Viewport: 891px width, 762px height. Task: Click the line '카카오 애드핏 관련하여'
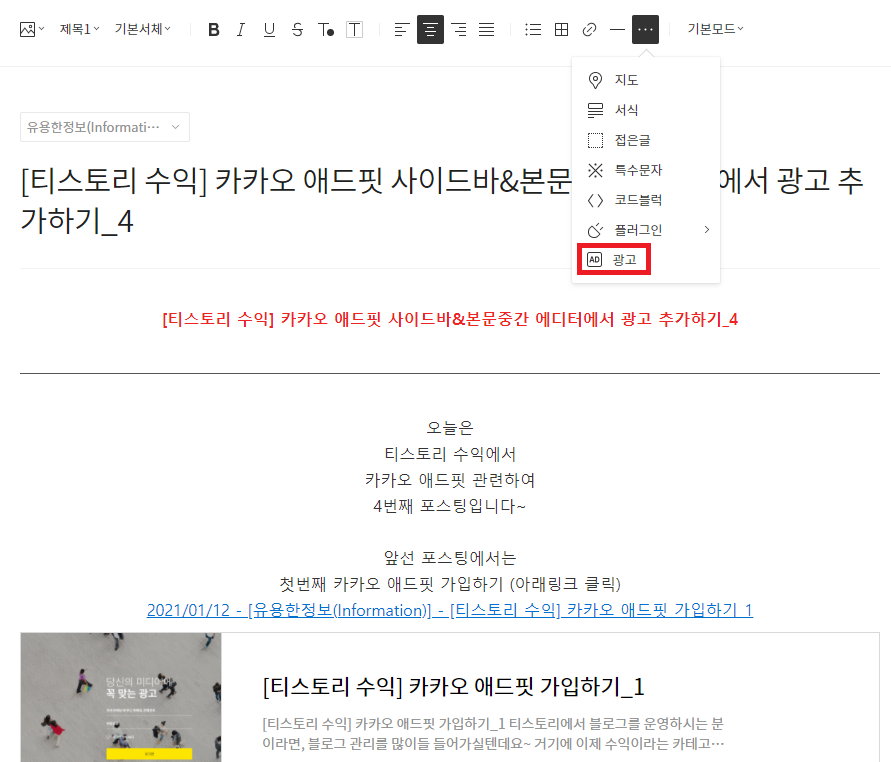tap(449, 480)
